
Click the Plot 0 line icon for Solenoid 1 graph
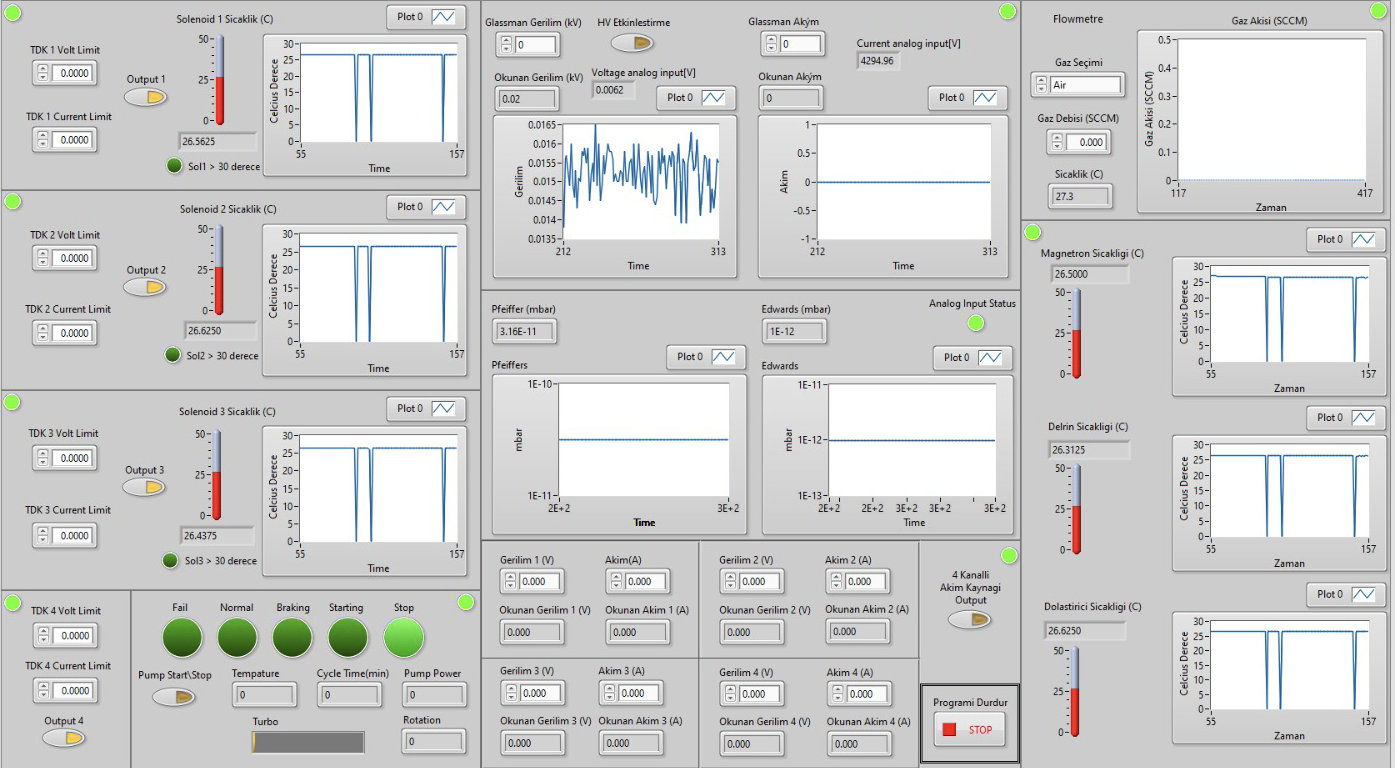pos(443,17)
